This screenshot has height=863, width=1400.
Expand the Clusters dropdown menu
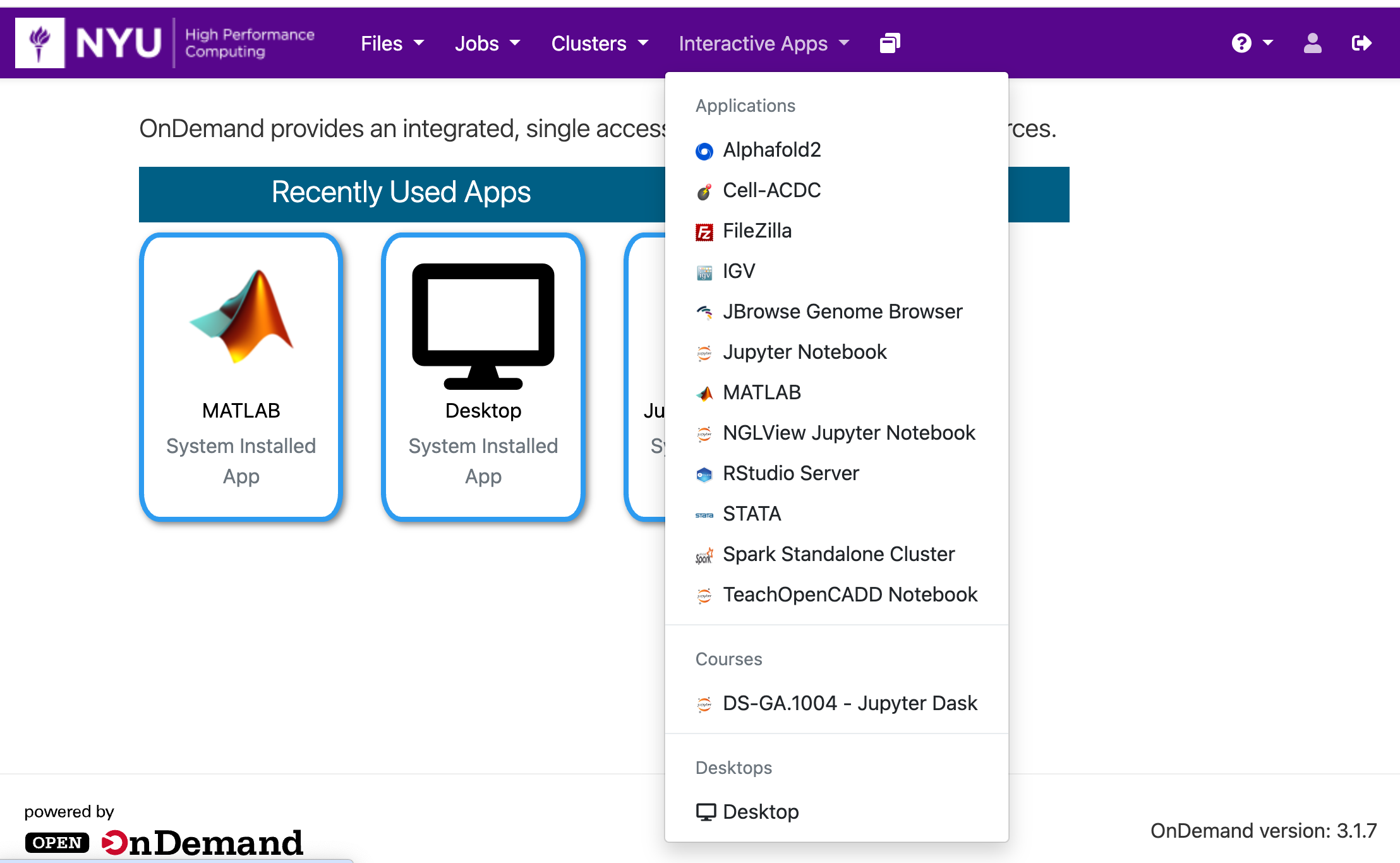[x=600, y=43]
